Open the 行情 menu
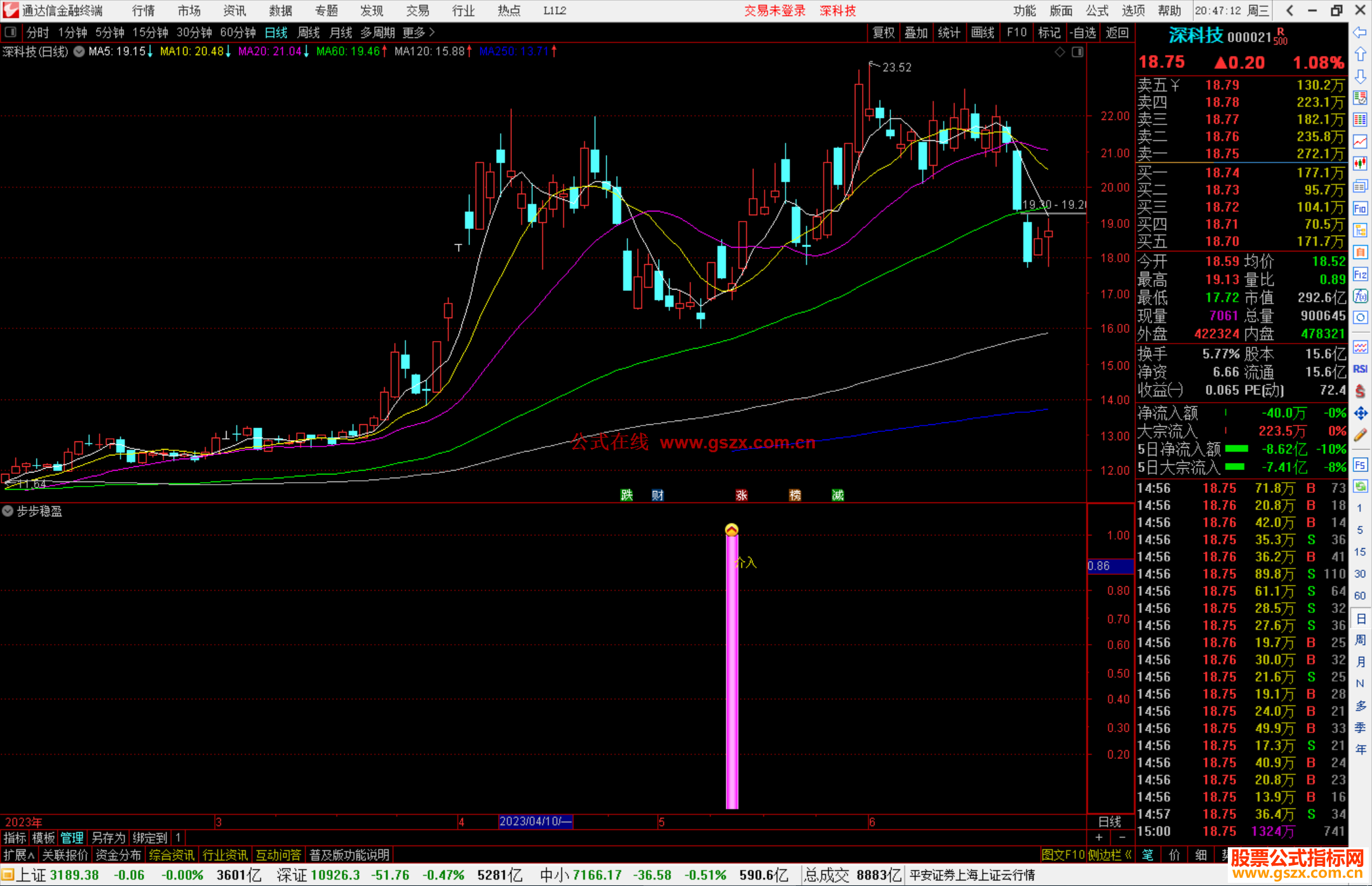The image size is (1372, 886). 143,11
